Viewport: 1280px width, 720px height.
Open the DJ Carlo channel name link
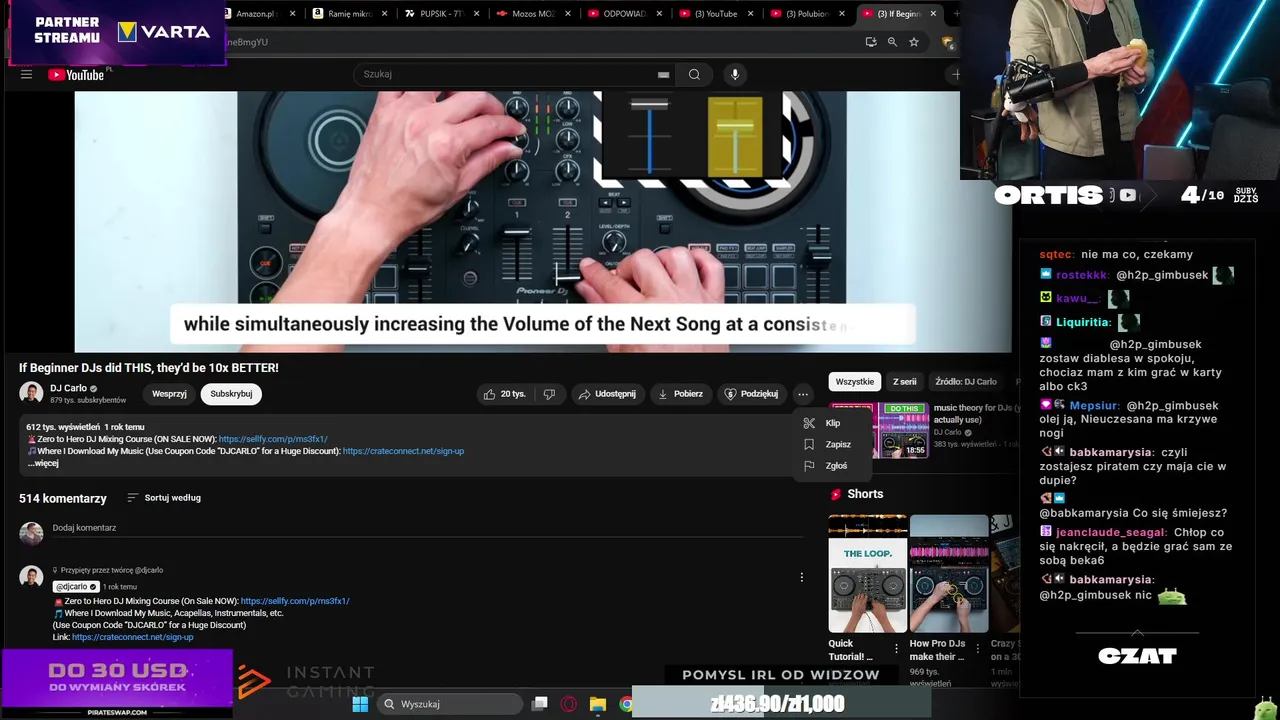[x=68, y=388]
